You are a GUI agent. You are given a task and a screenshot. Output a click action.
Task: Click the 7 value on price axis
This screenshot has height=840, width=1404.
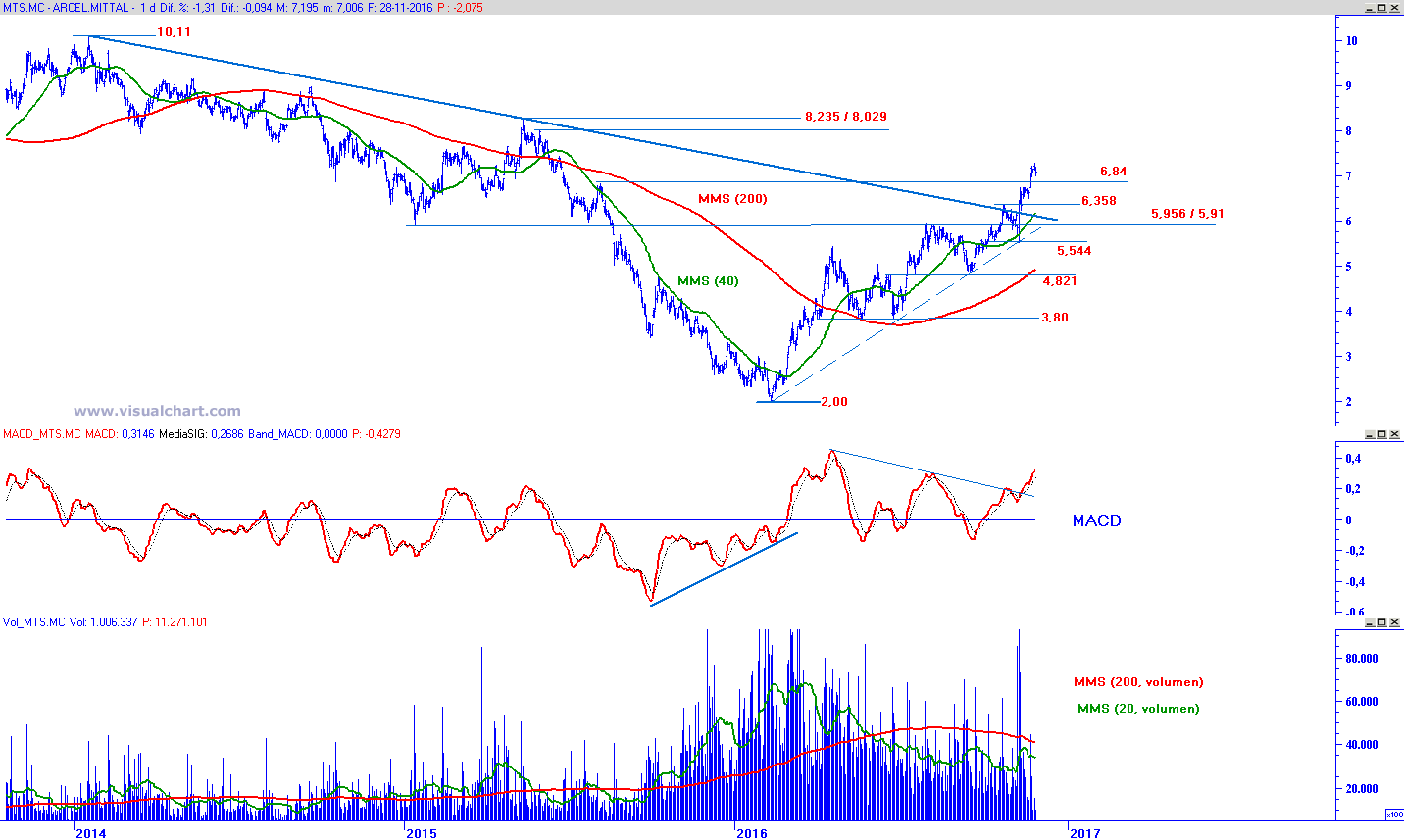1350,176
